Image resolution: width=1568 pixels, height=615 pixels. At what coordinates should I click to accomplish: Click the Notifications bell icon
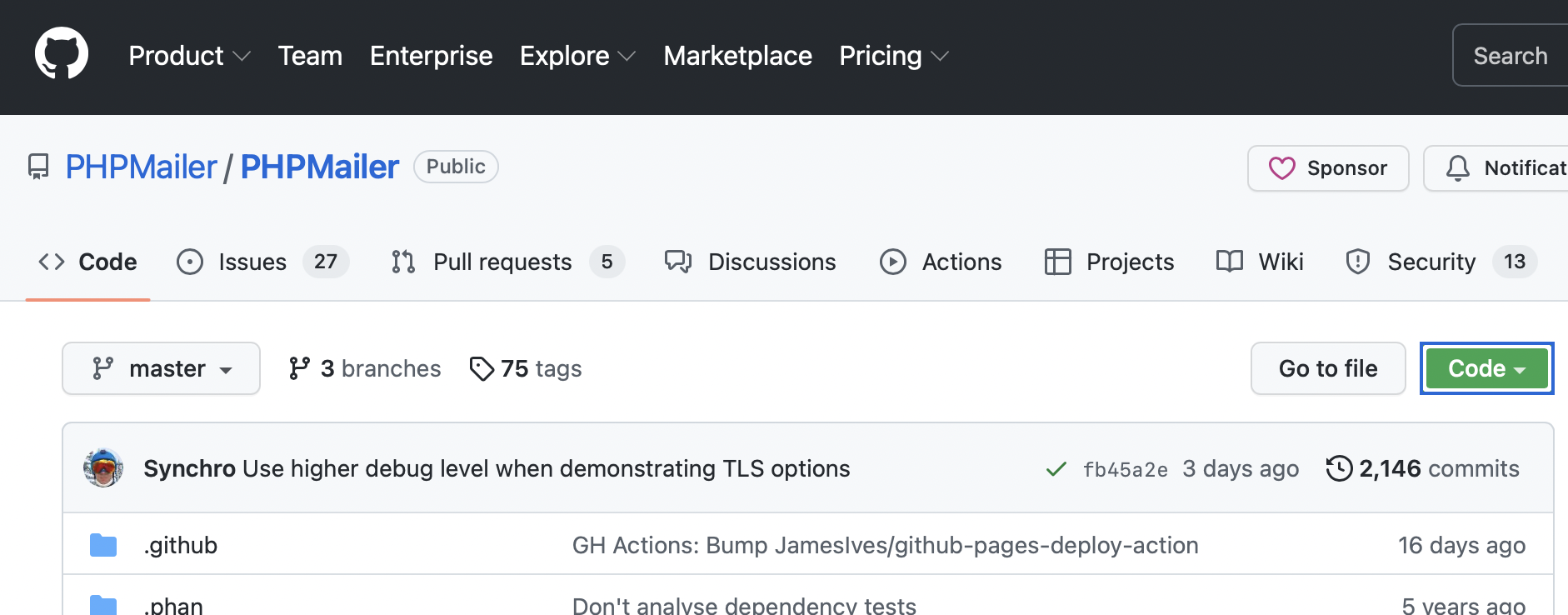[1457, 168]
